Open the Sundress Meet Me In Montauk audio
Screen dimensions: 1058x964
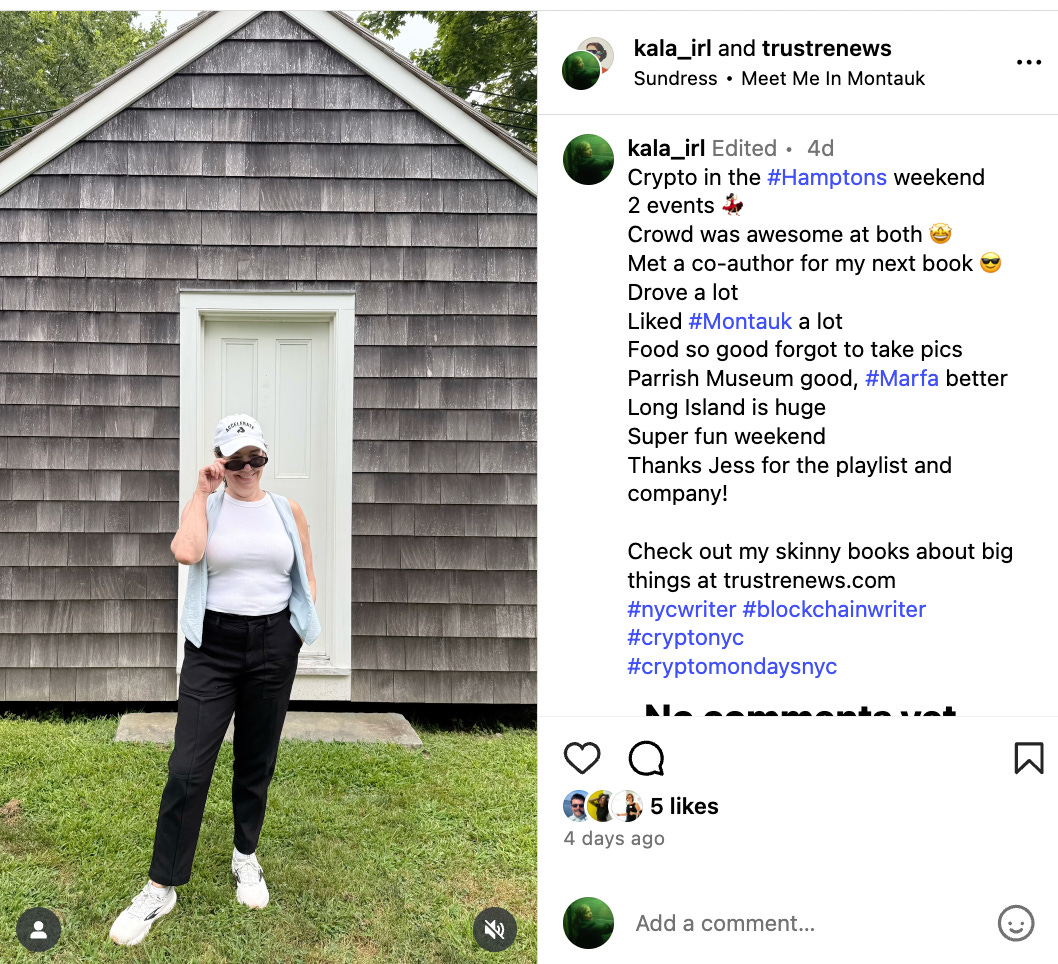point(779,78)
